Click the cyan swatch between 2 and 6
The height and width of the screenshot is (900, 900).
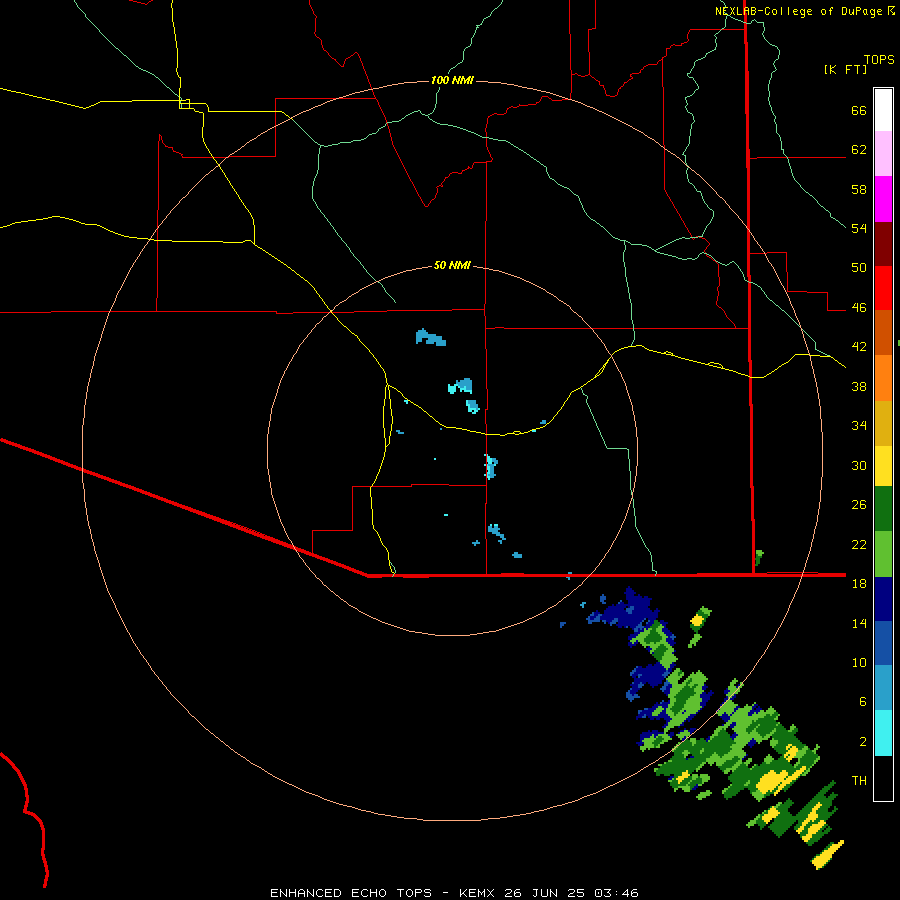point(883,733)
